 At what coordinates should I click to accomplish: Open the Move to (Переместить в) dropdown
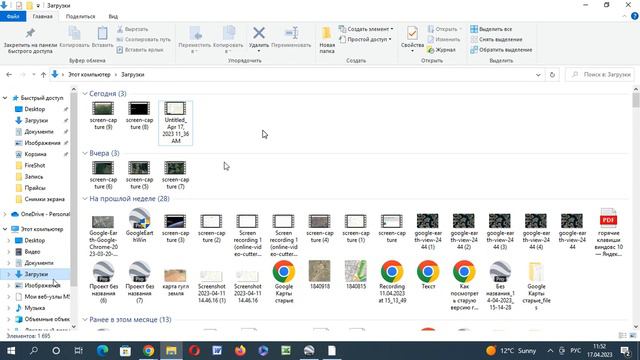(x=195, y=40)
